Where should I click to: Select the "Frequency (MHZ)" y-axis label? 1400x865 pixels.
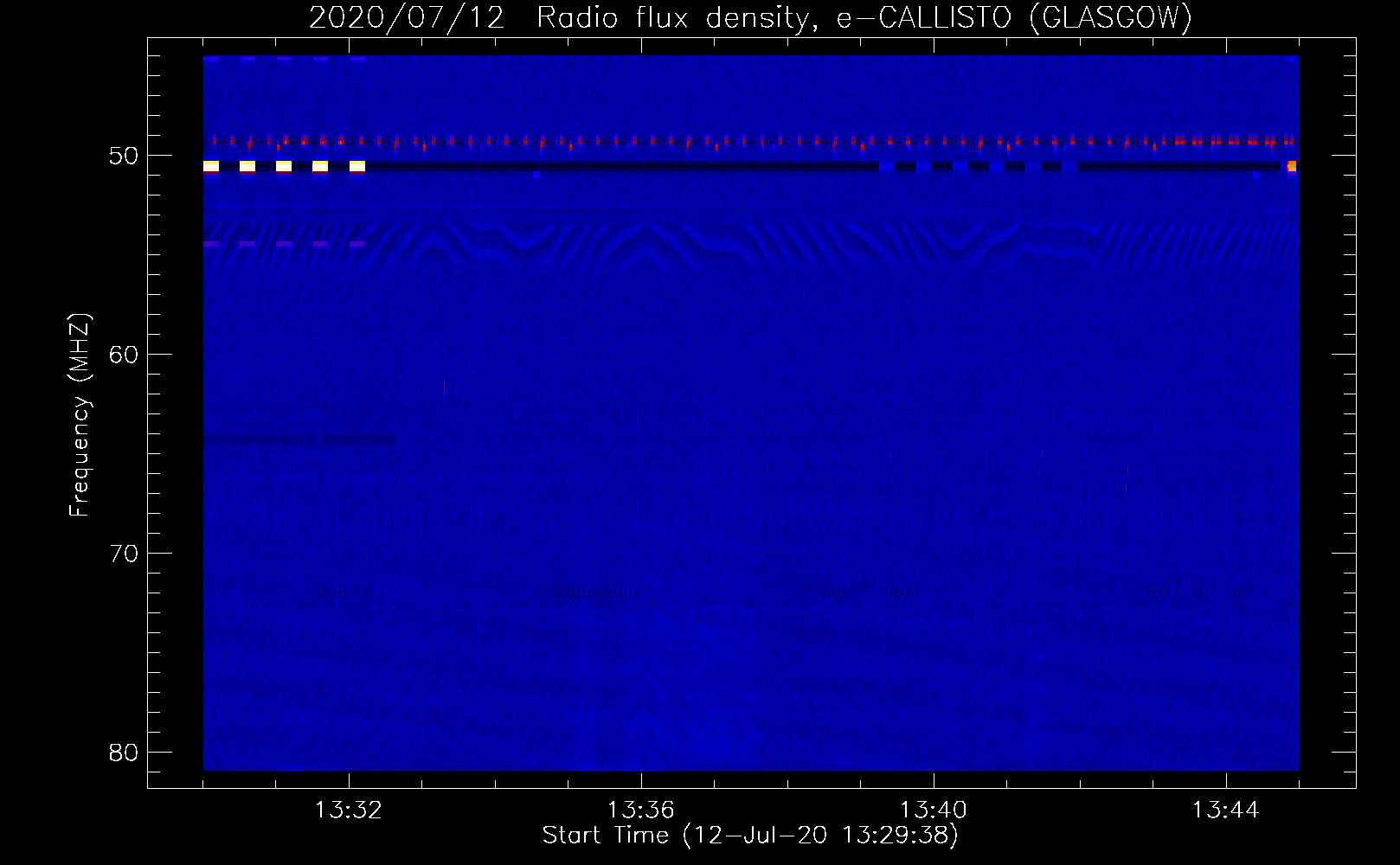point(80,415)
